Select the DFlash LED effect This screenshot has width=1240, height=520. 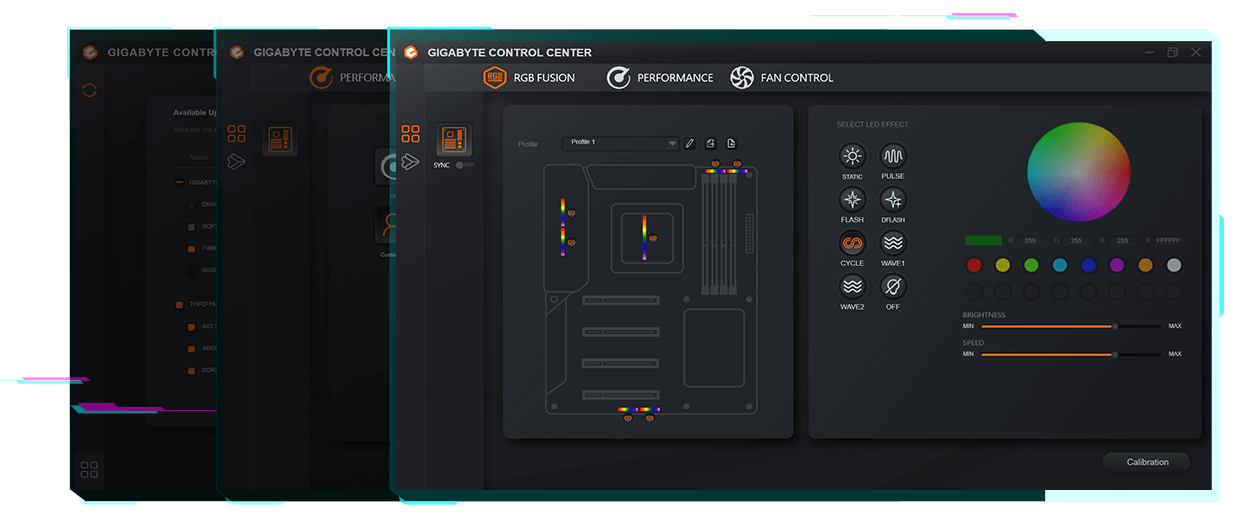click(x=892, y=199)
